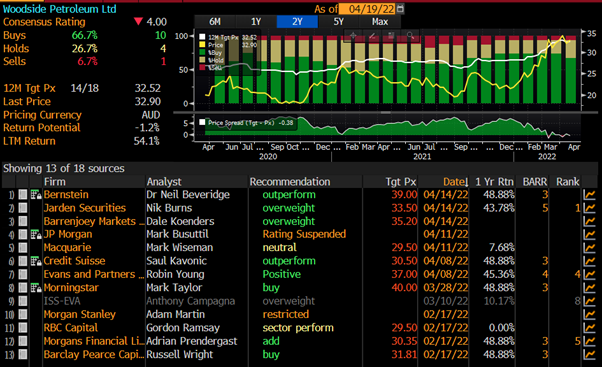Open calendar picker next to As of date

click(400, 8)
